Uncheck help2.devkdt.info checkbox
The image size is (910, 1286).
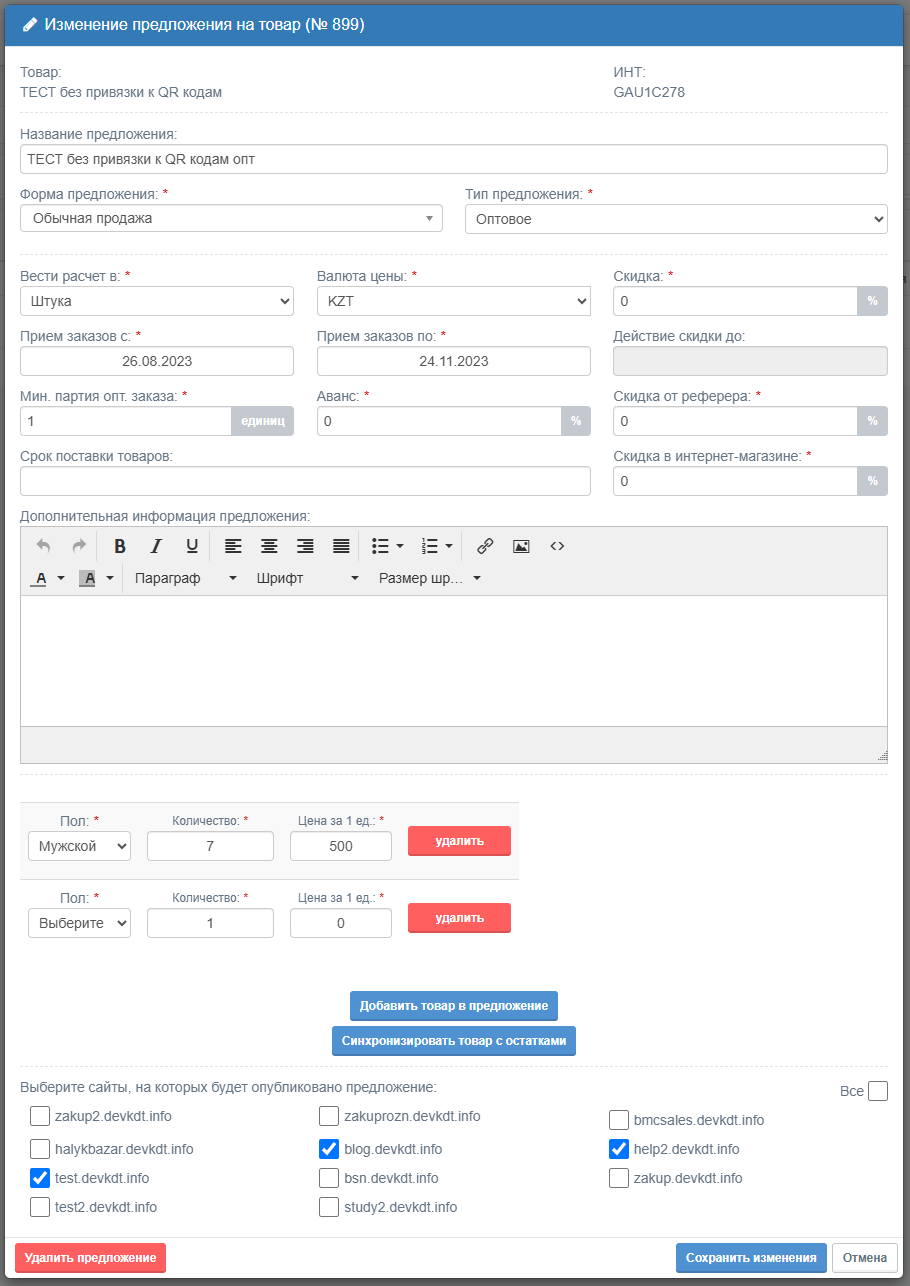click(619, 1149)
